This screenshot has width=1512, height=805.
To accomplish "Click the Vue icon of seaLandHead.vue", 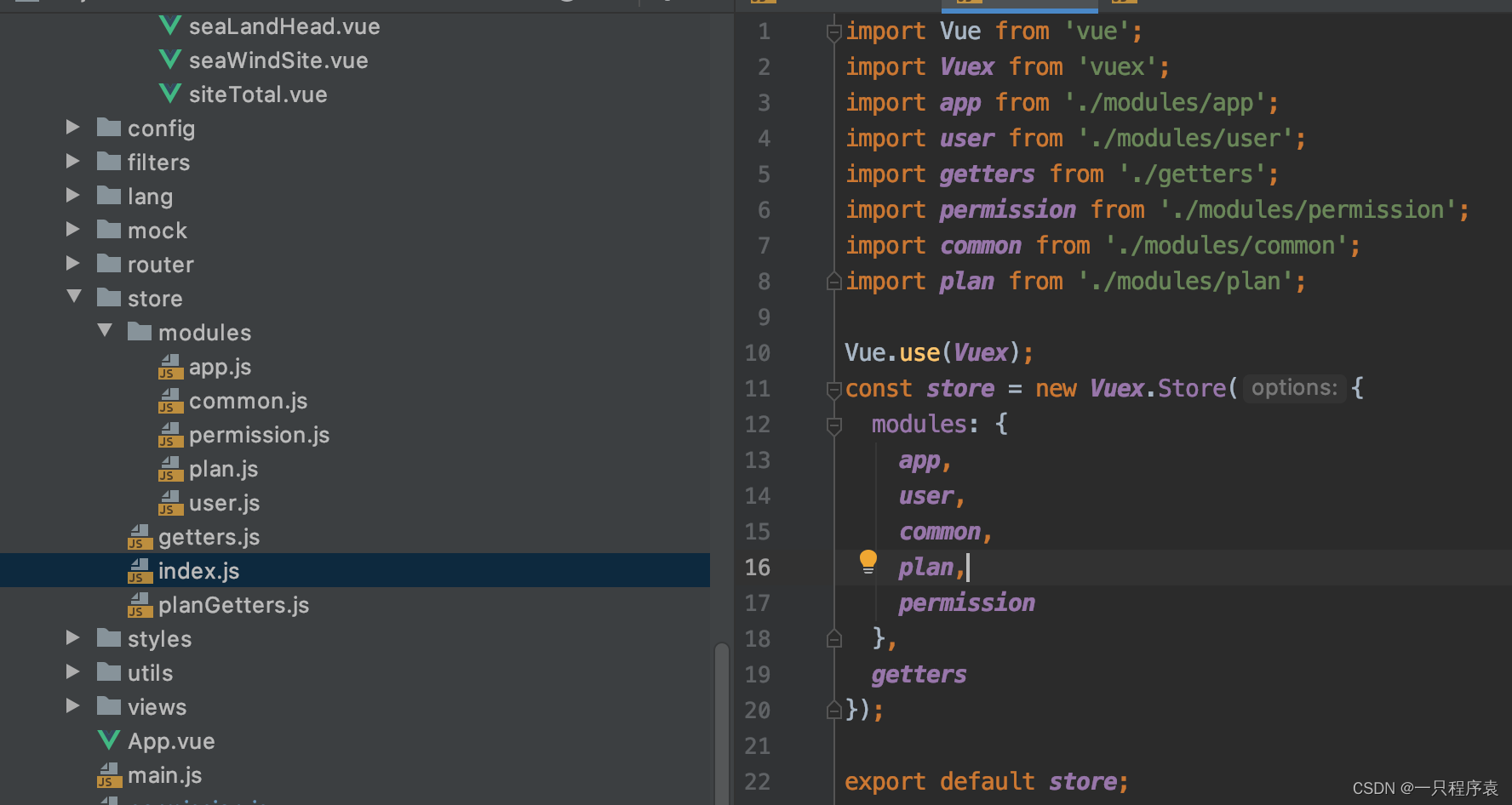I will pos(170,26).
